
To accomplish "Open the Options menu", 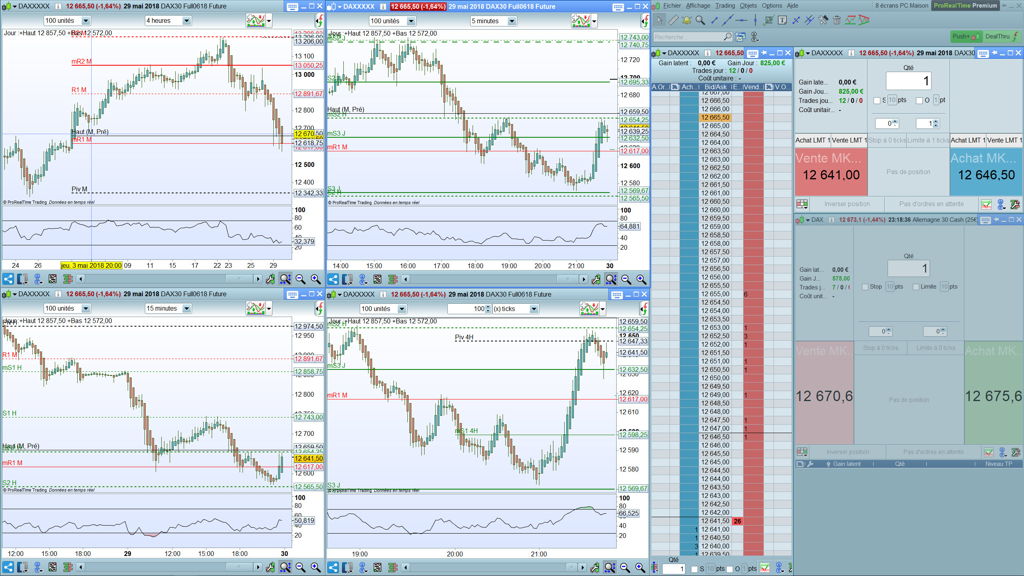I will tap(771, 5).
